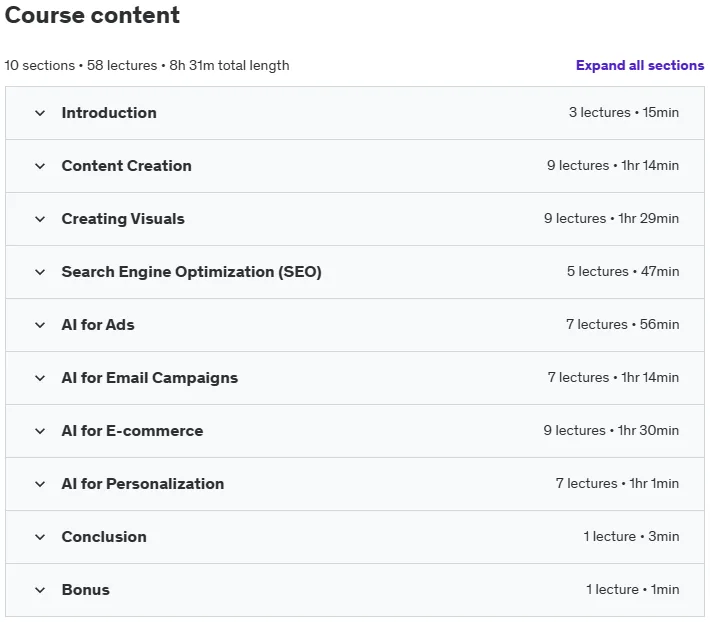Viewport: 710px width, 622px height.
Task: Click chevron beside Creating Visuals
Action: pos(40,219)
